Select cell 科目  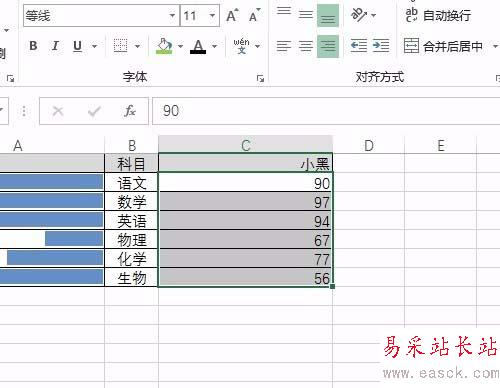[x=132, y=163]
